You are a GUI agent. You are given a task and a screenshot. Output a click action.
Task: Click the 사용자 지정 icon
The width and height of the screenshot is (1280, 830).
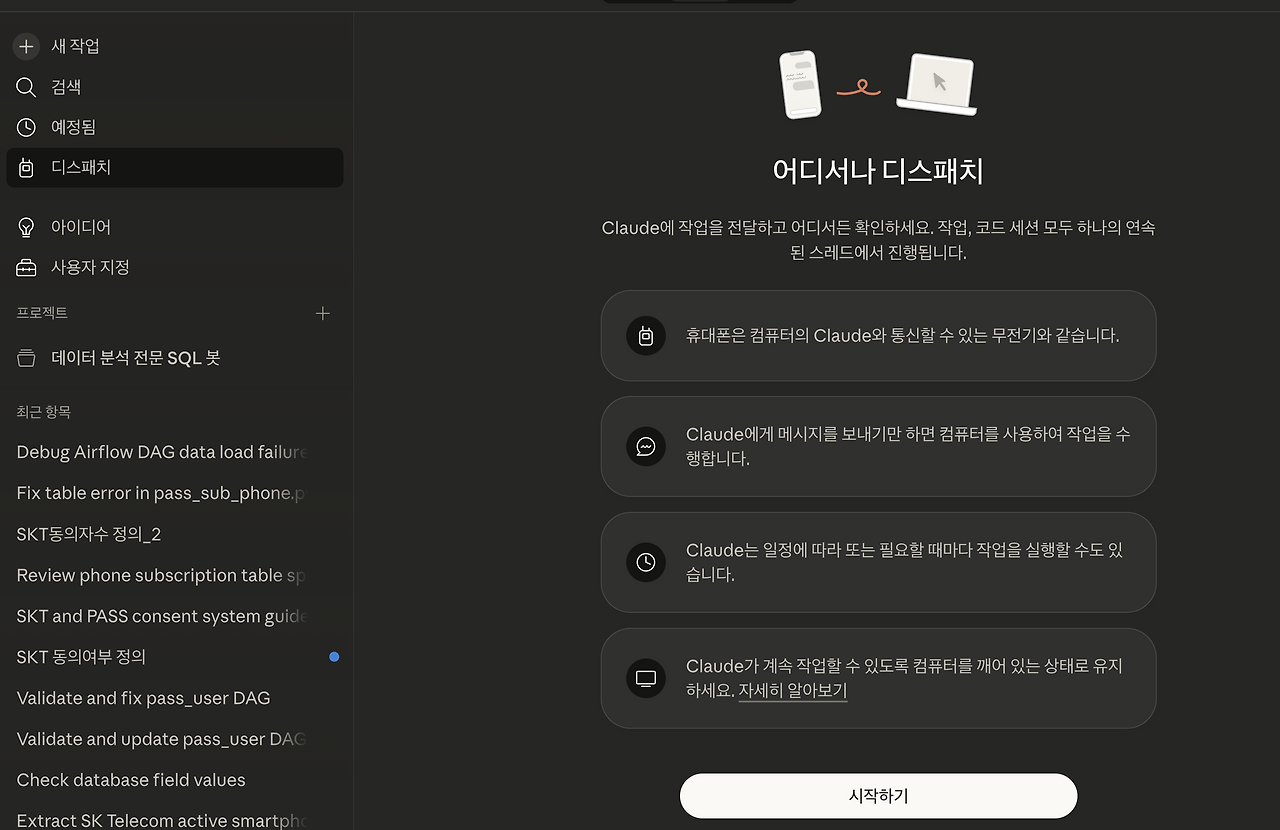(25, 267)
